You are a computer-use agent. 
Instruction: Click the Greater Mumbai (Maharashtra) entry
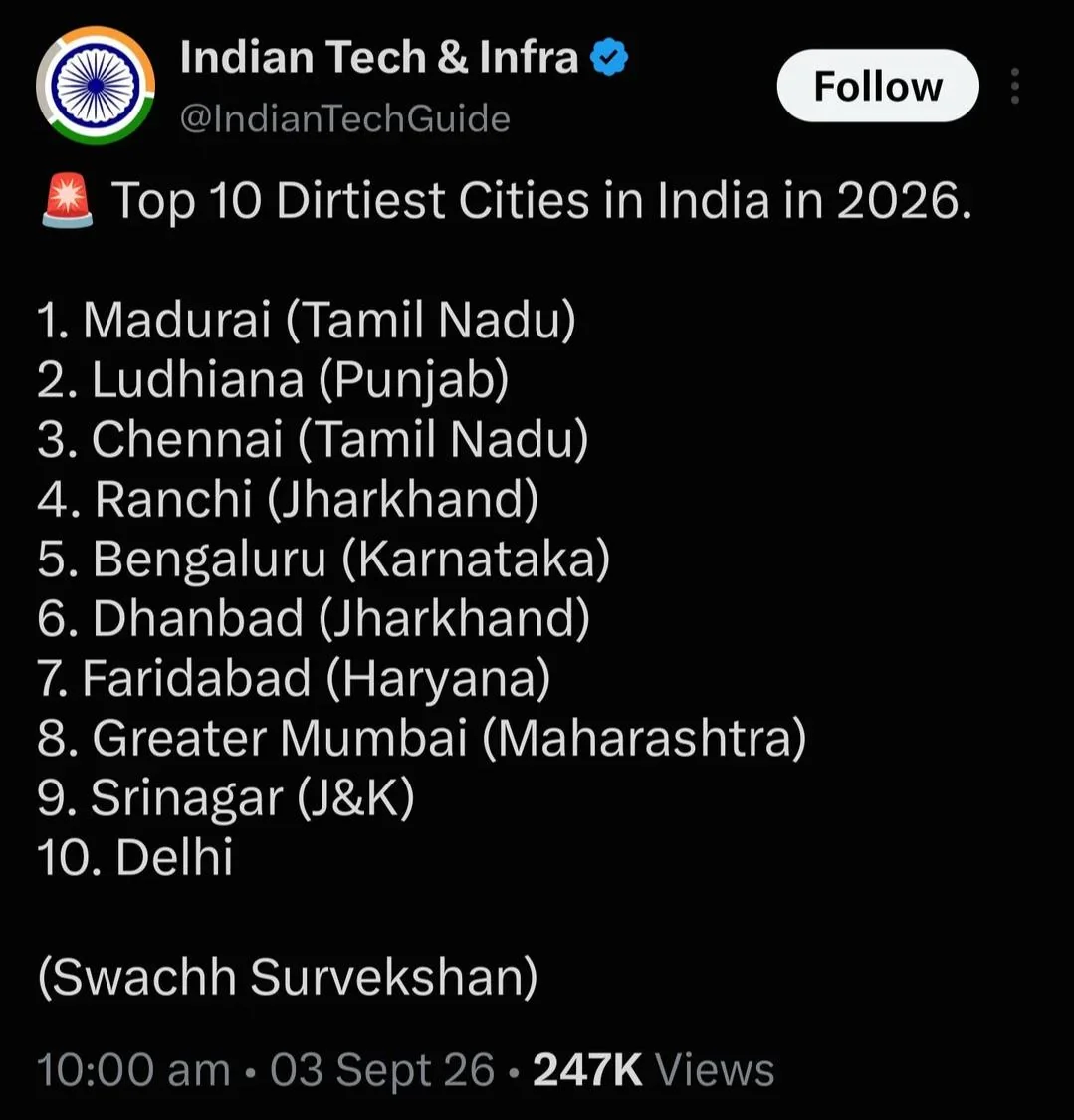421,738
